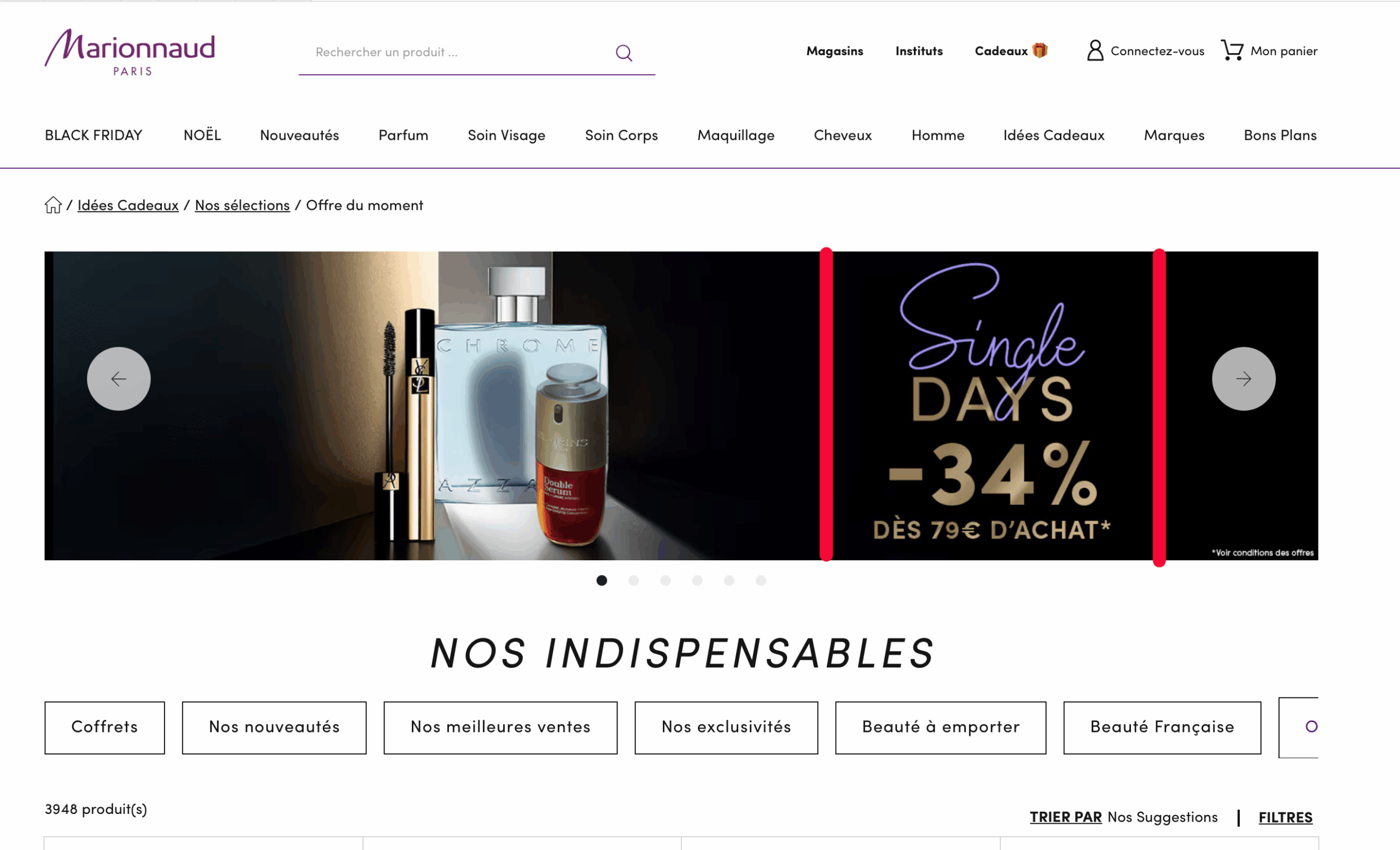Open the shopping cart icon
The width and height of the screenshot is (1400, 850).
[x=1232, y=50]
